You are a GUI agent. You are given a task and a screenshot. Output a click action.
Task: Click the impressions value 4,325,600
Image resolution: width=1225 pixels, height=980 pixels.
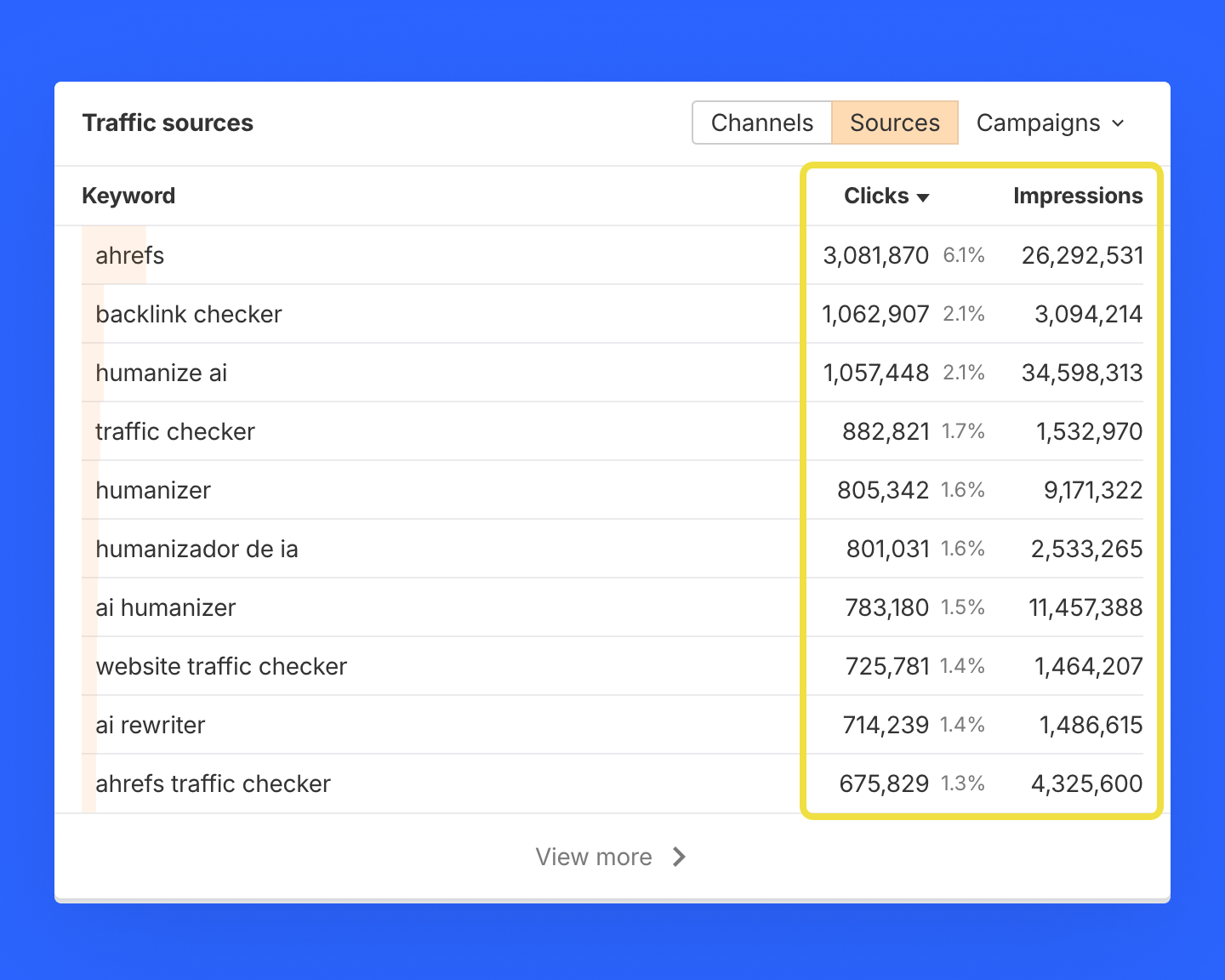pos(1087,783)
